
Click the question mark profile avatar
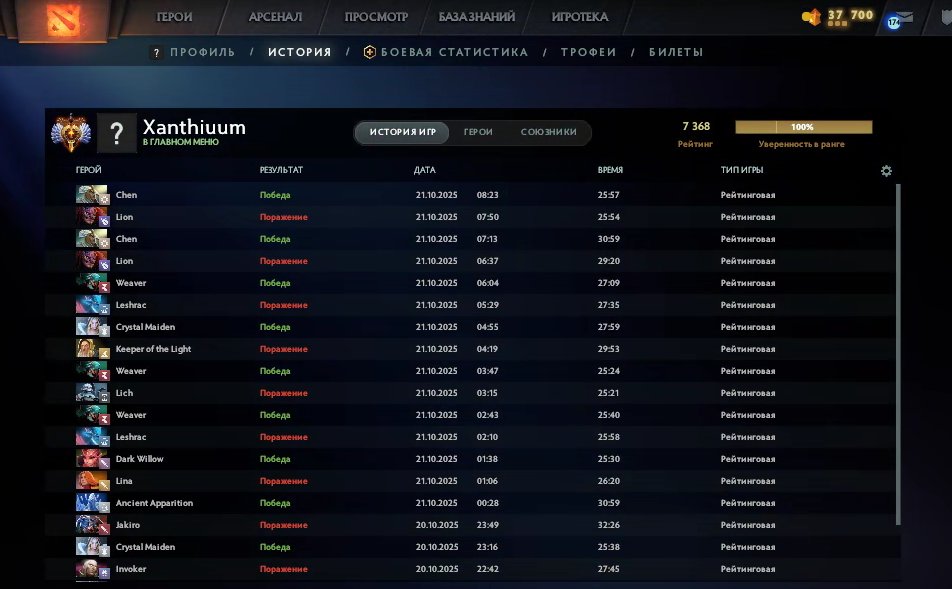117,133
